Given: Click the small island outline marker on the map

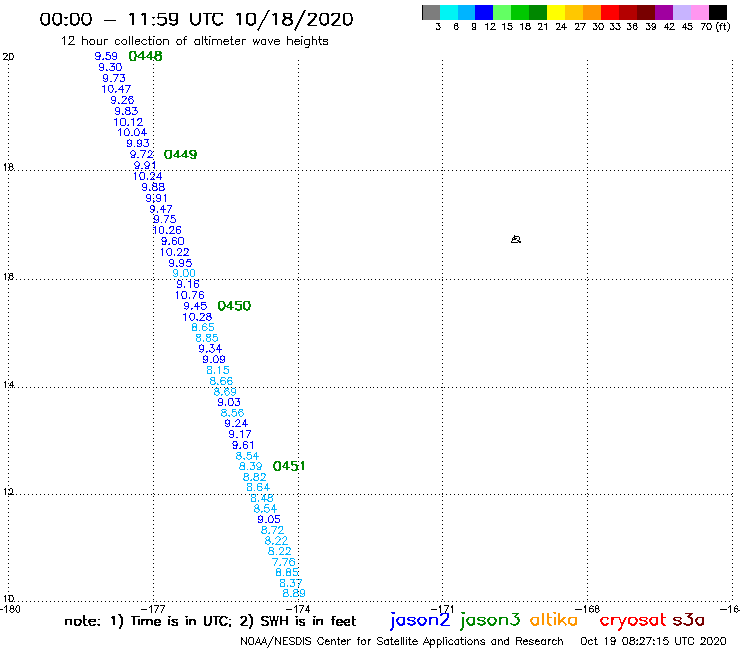Looking at the screenshot, I should point(516,239).
